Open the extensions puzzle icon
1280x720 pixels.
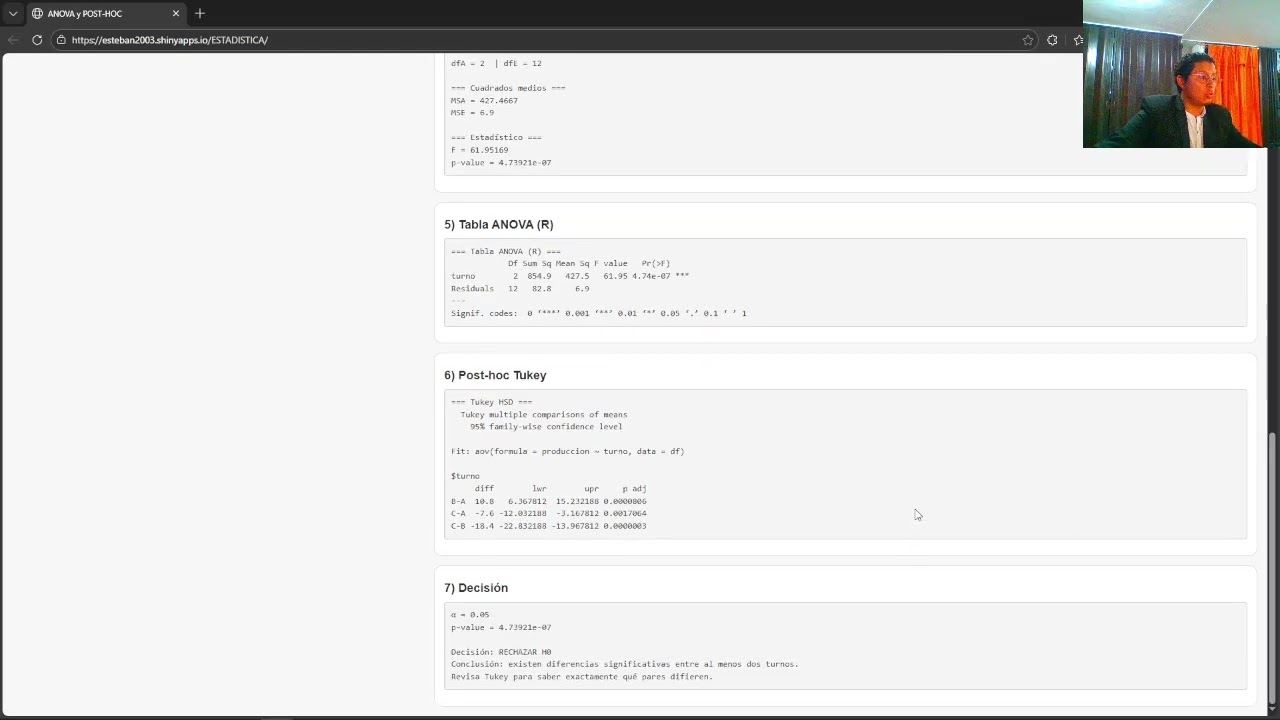tap(1052, 40)
